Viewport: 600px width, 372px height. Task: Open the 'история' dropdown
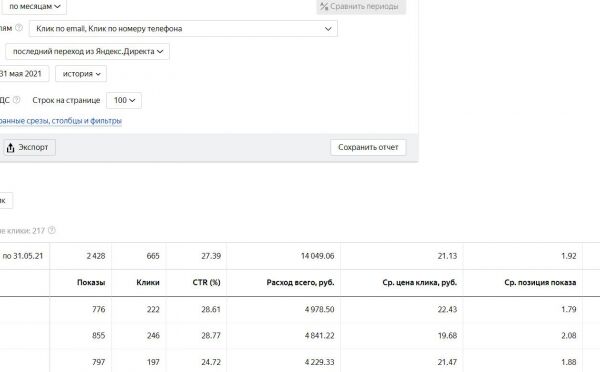[x=81, y=73]
